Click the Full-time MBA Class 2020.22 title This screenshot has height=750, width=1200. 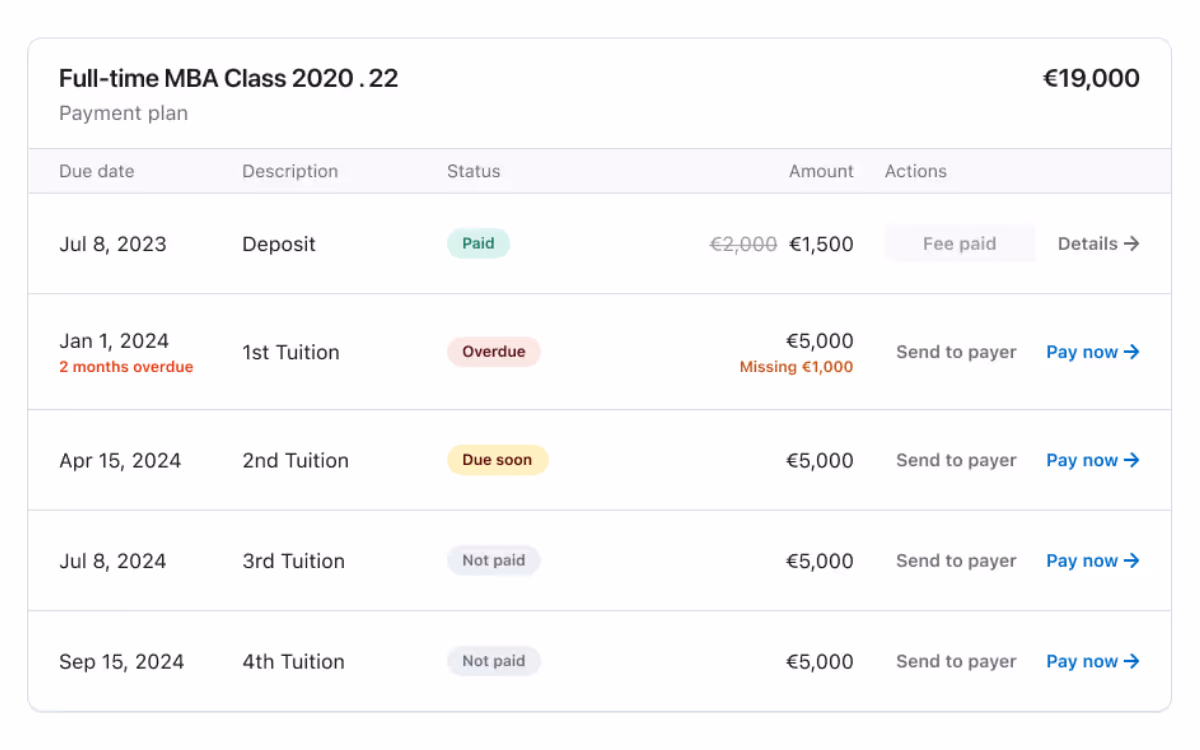point(228,78)
